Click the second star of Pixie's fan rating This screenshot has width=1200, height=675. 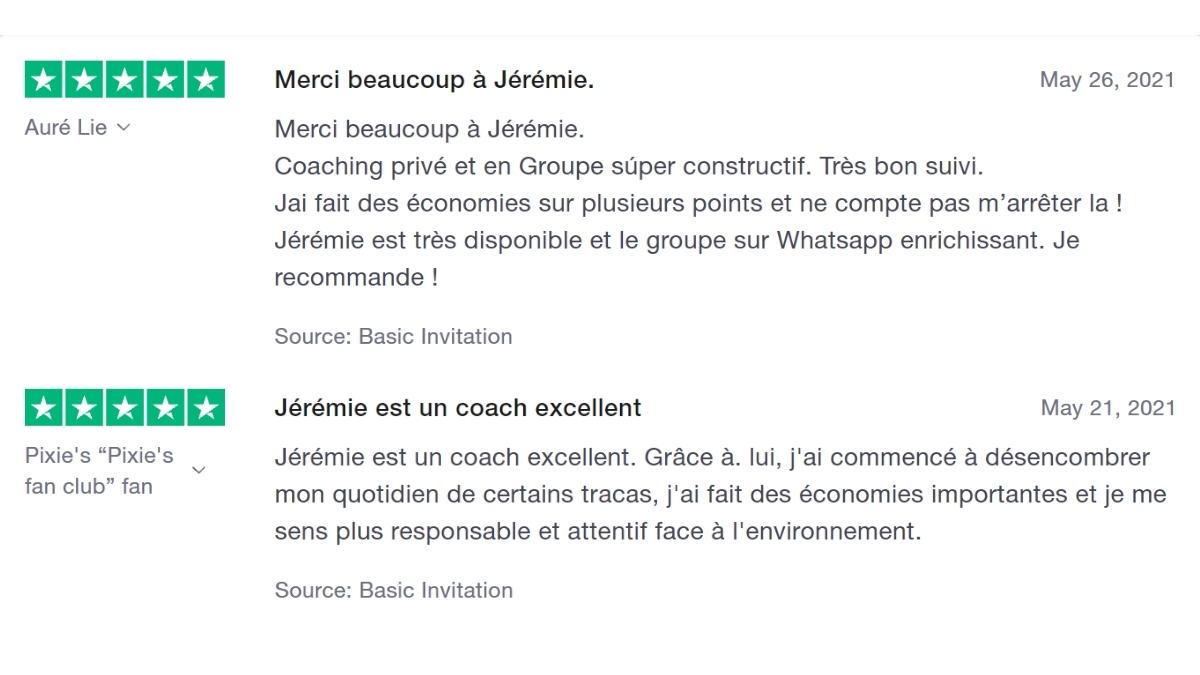84,408
